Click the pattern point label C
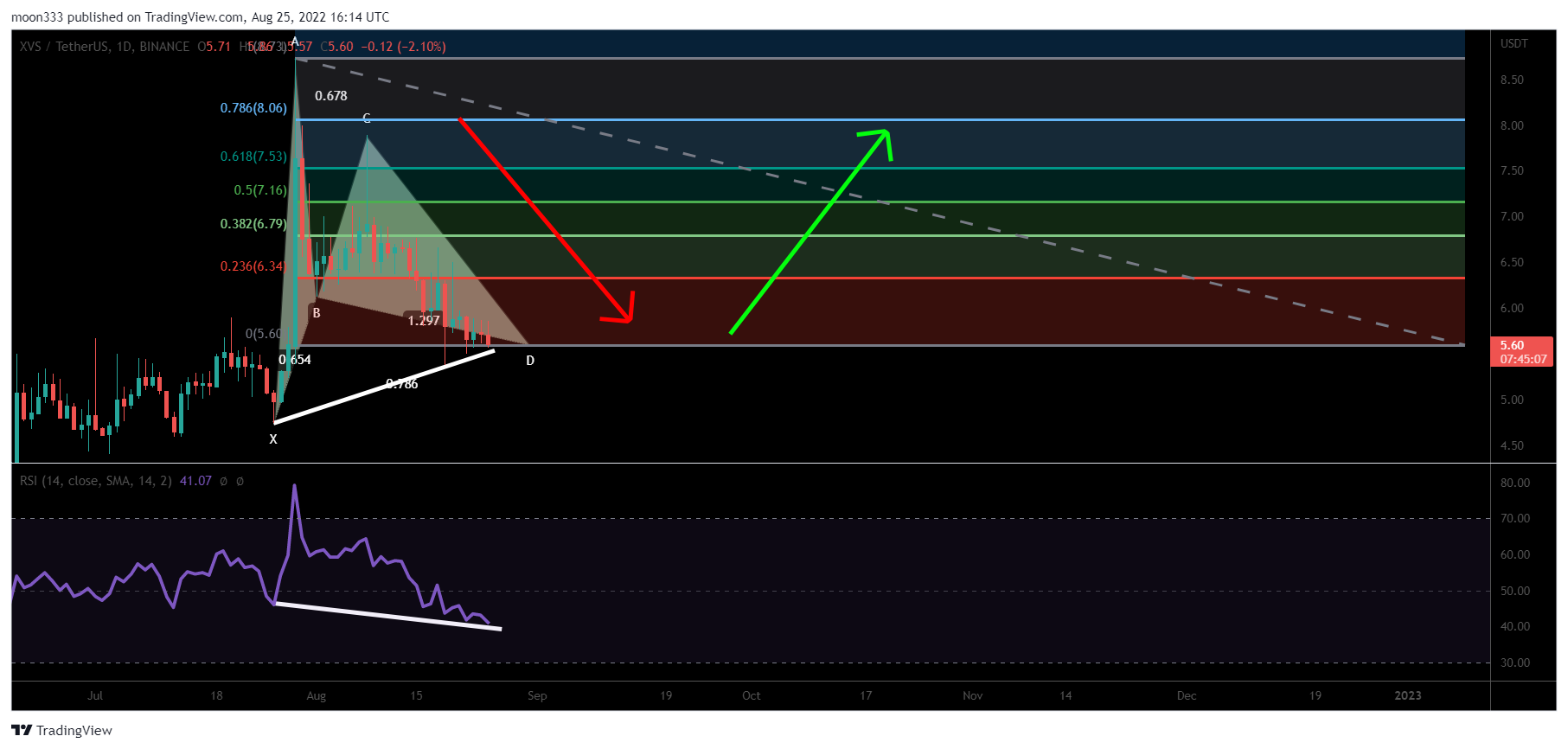Image resolution: width=1568 pixels, height=749 pixels. [367, 118]
